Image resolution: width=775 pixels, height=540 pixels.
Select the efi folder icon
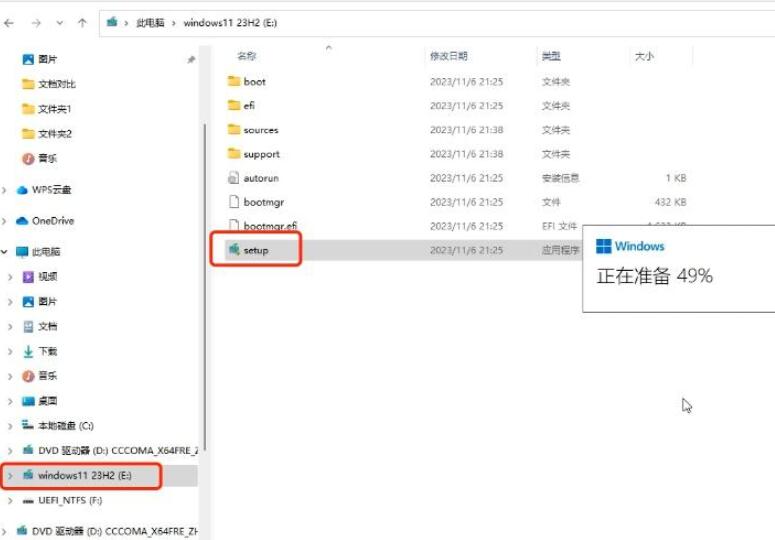234,105
